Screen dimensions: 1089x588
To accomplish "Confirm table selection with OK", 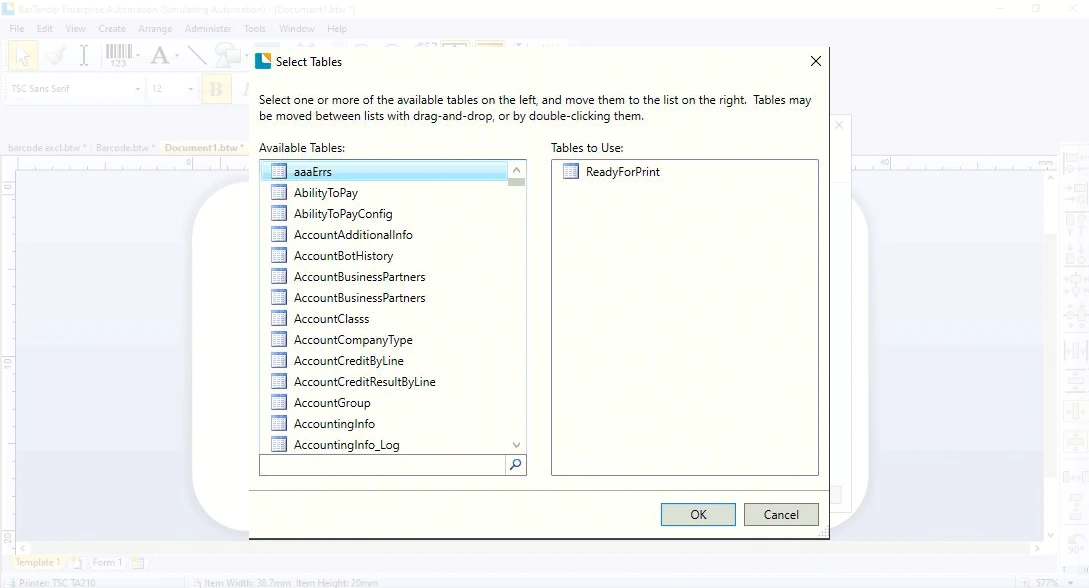I will (x=698, y=514).
